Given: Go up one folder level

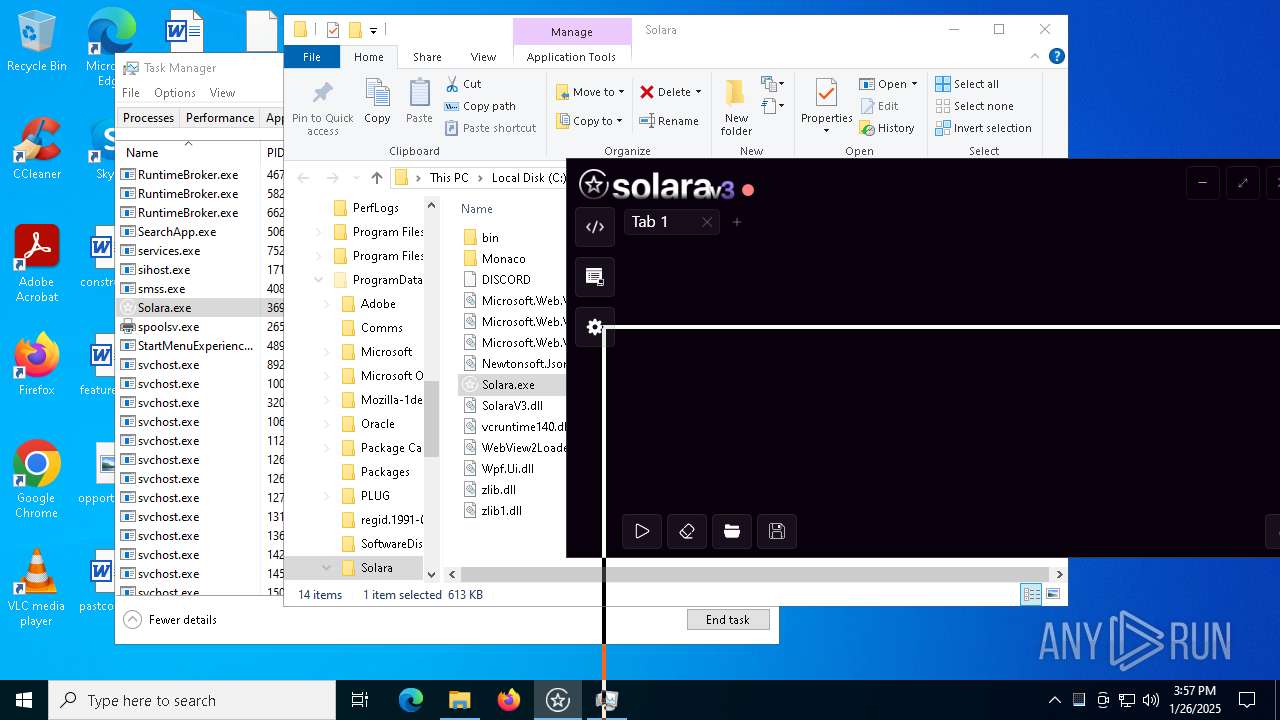Looking at the screenshot, I should (376, 178).
